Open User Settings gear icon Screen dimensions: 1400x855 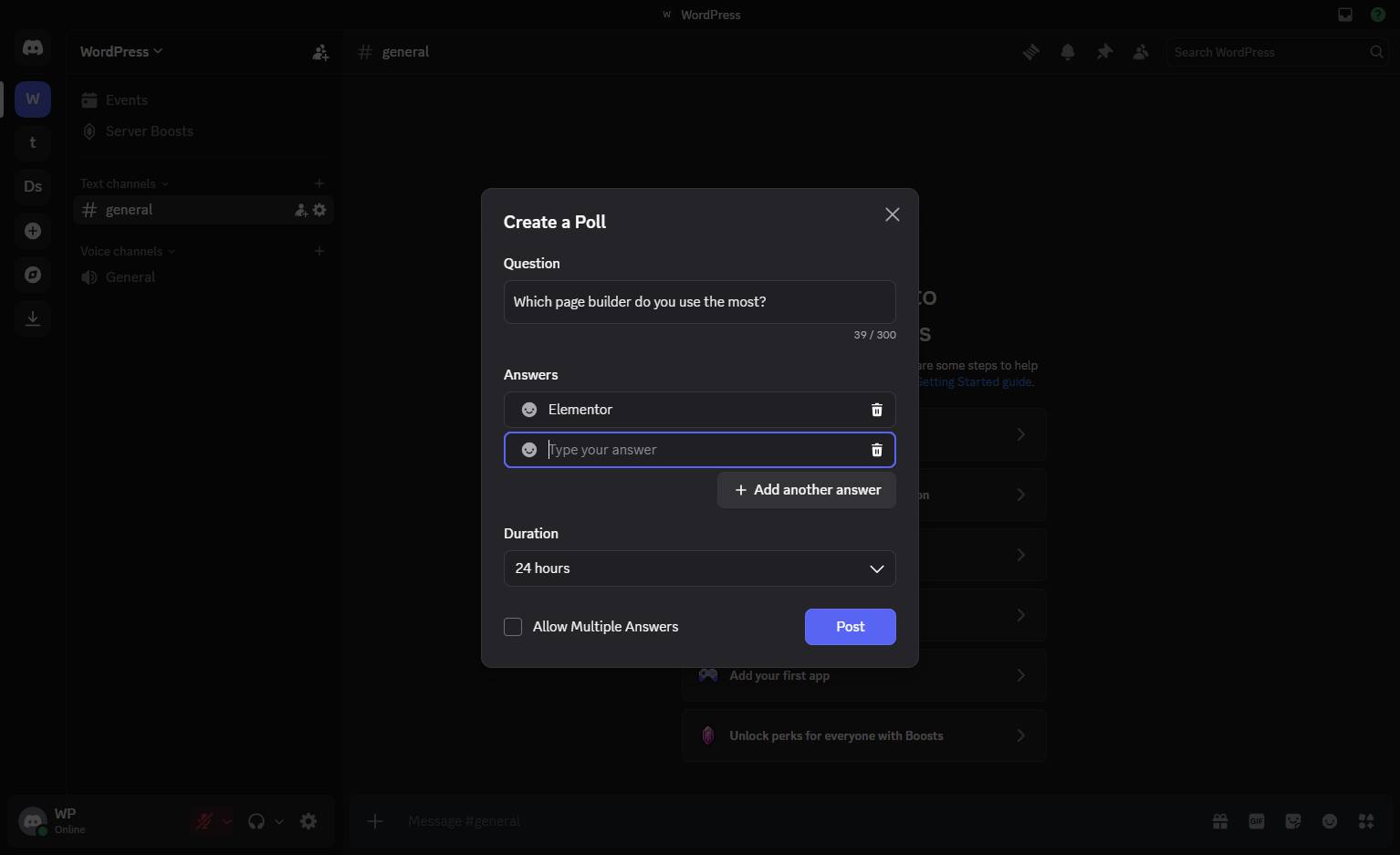308,821
